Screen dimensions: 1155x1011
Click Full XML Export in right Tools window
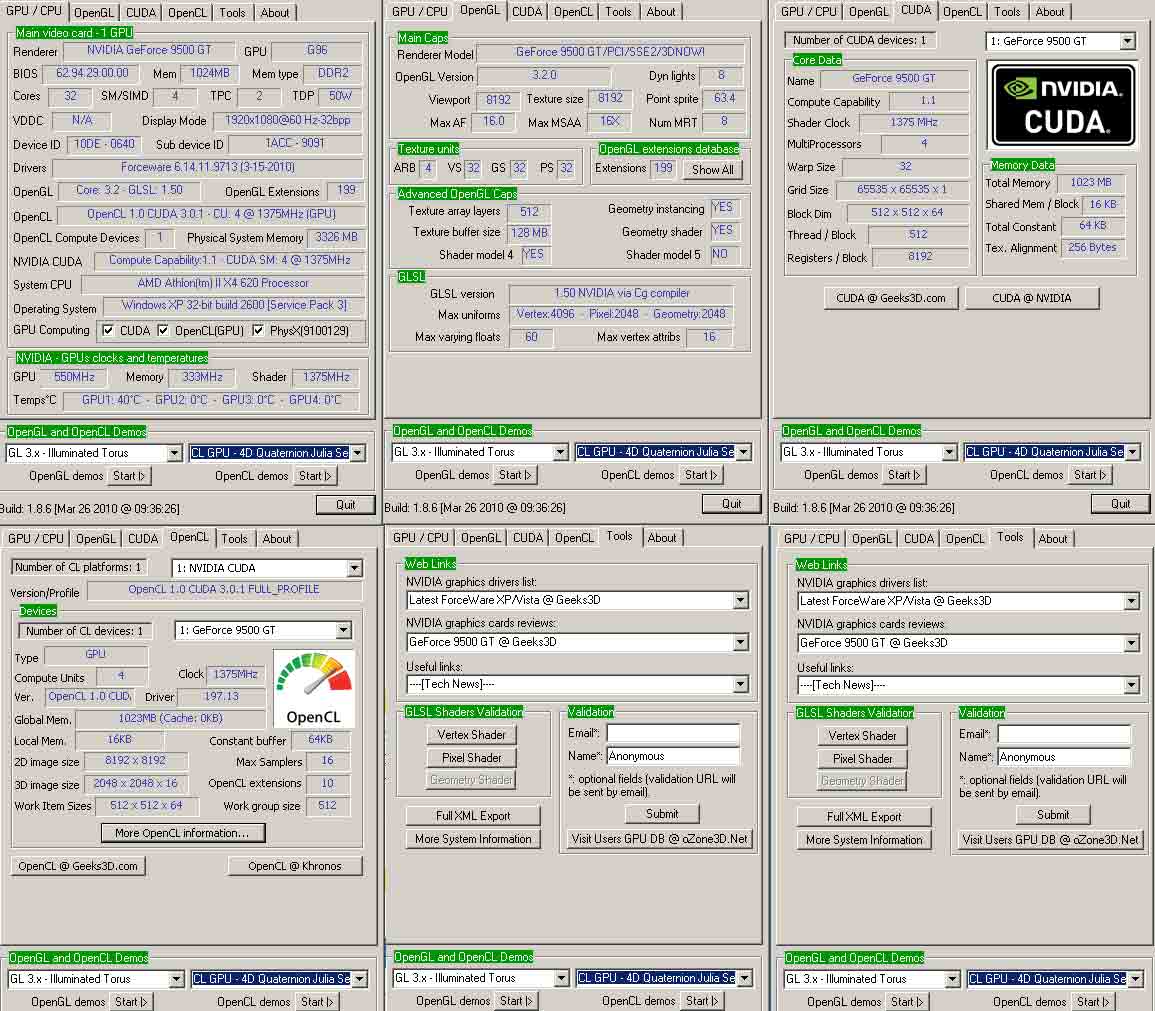[x=864, y=817]
